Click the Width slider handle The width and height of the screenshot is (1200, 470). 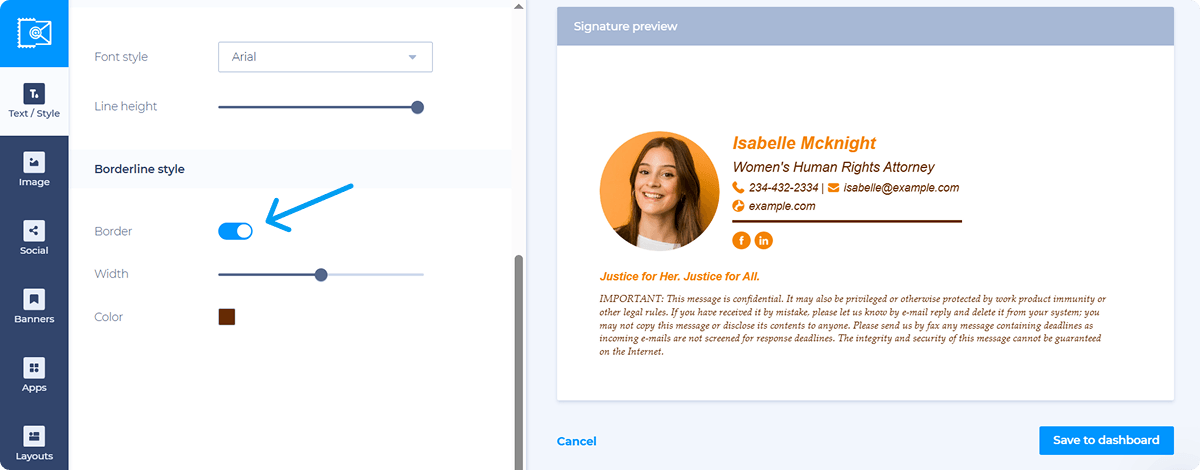click(x=321, y=274)
